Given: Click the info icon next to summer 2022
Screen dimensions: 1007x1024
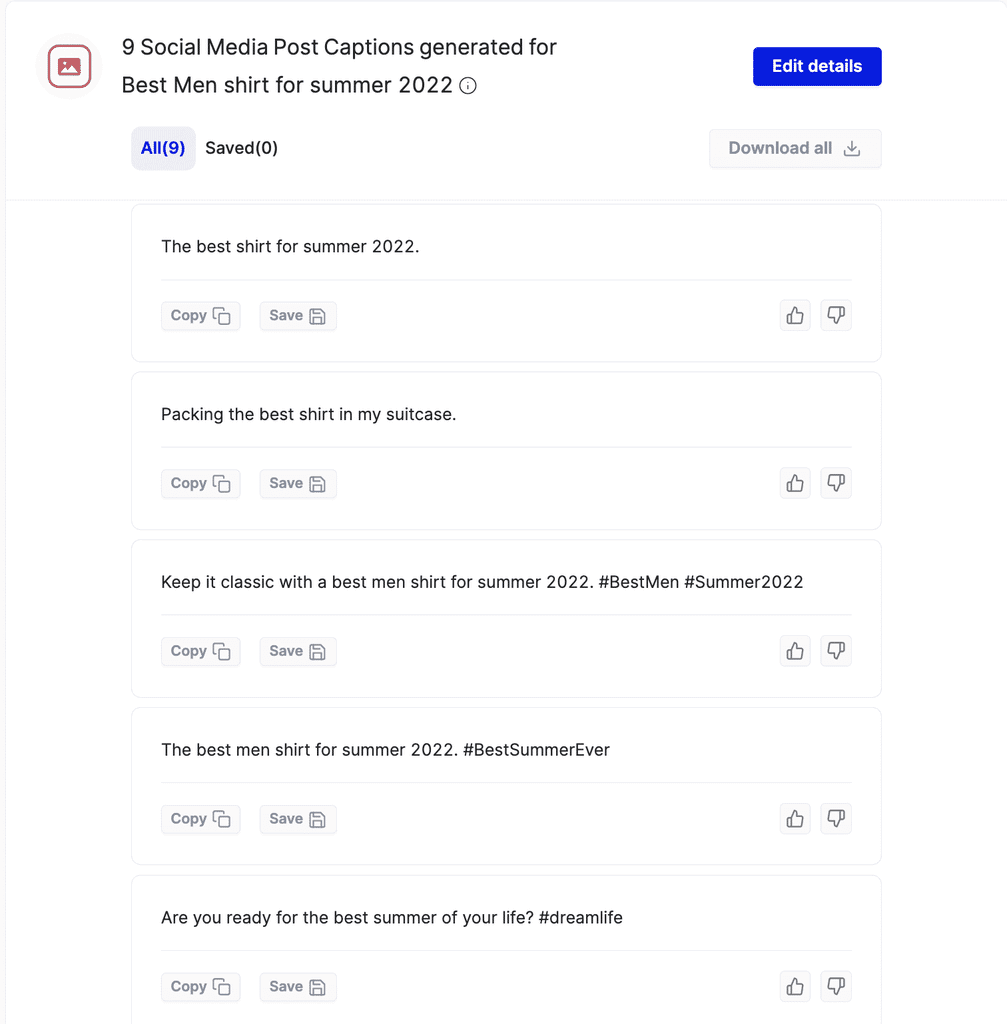Looking at the screenshot, I should point(468,86).
